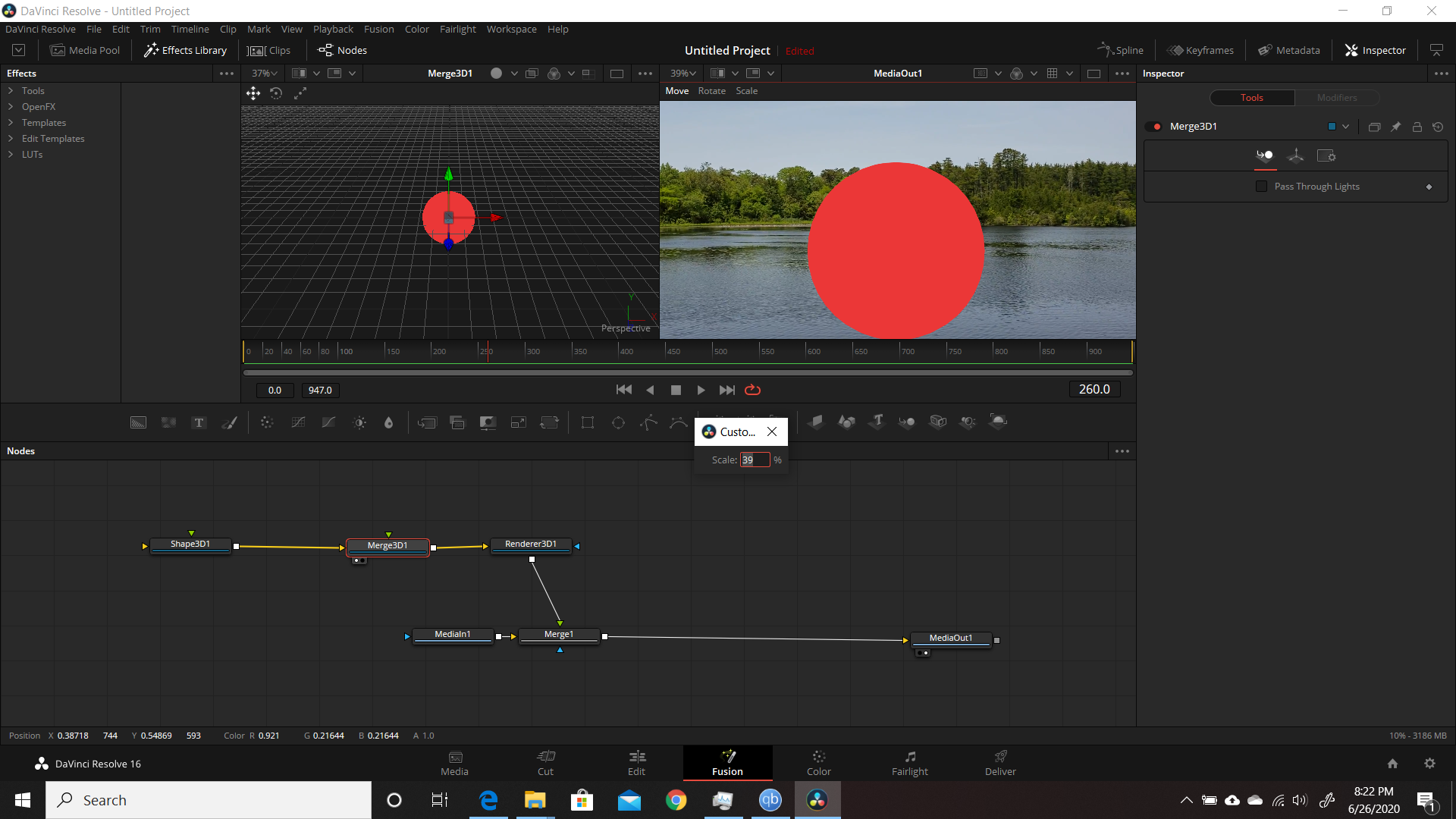Select the Background tool in the toolbar

(x=138, y=422)
